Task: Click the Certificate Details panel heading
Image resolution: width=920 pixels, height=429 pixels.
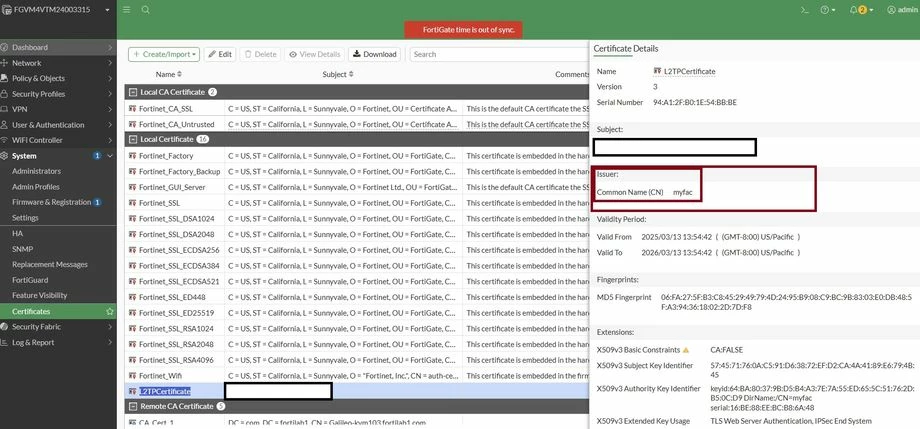Action: point(625,49)
